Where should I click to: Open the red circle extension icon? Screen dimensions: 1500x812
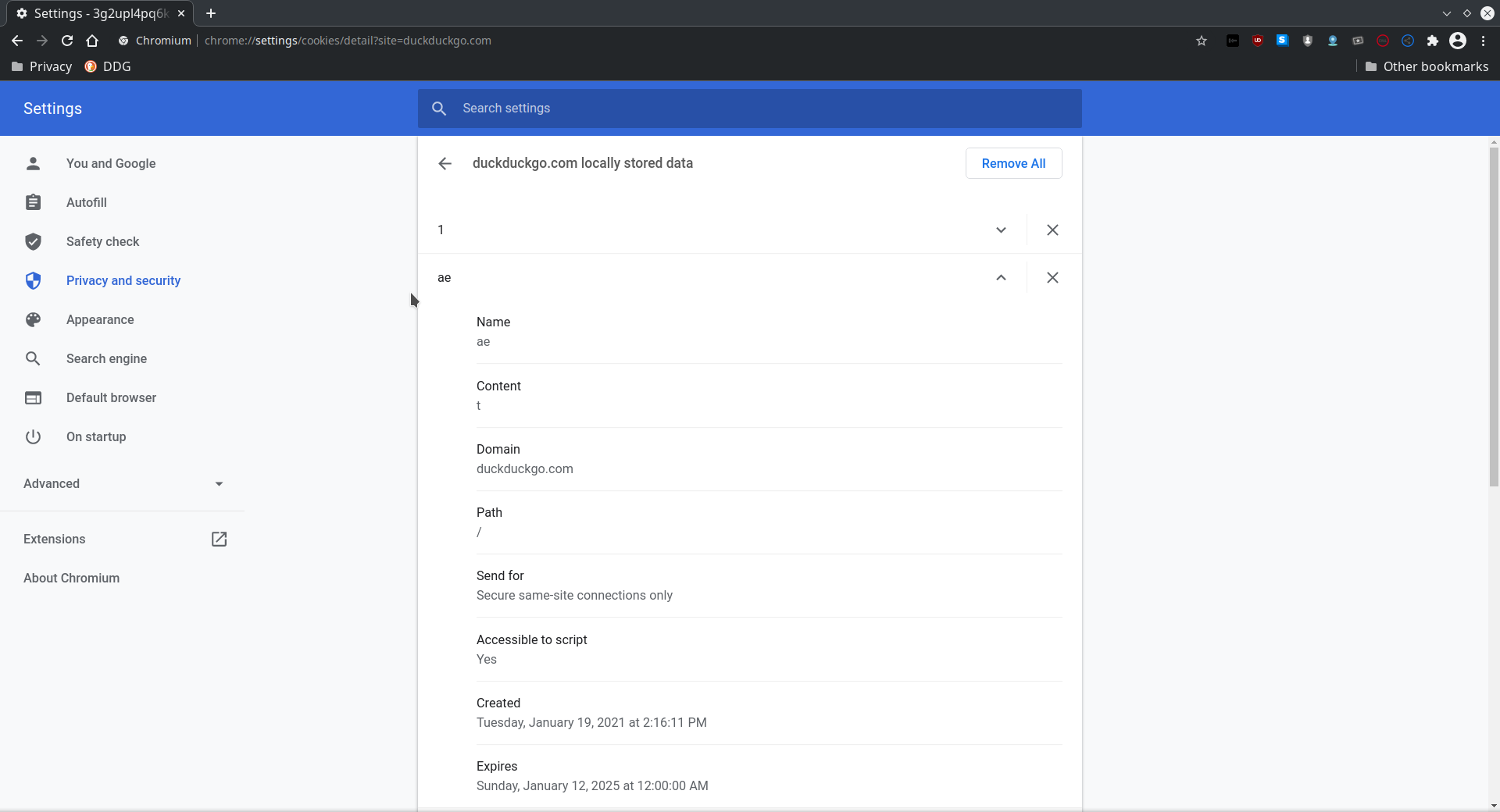tap(1383, 41)
